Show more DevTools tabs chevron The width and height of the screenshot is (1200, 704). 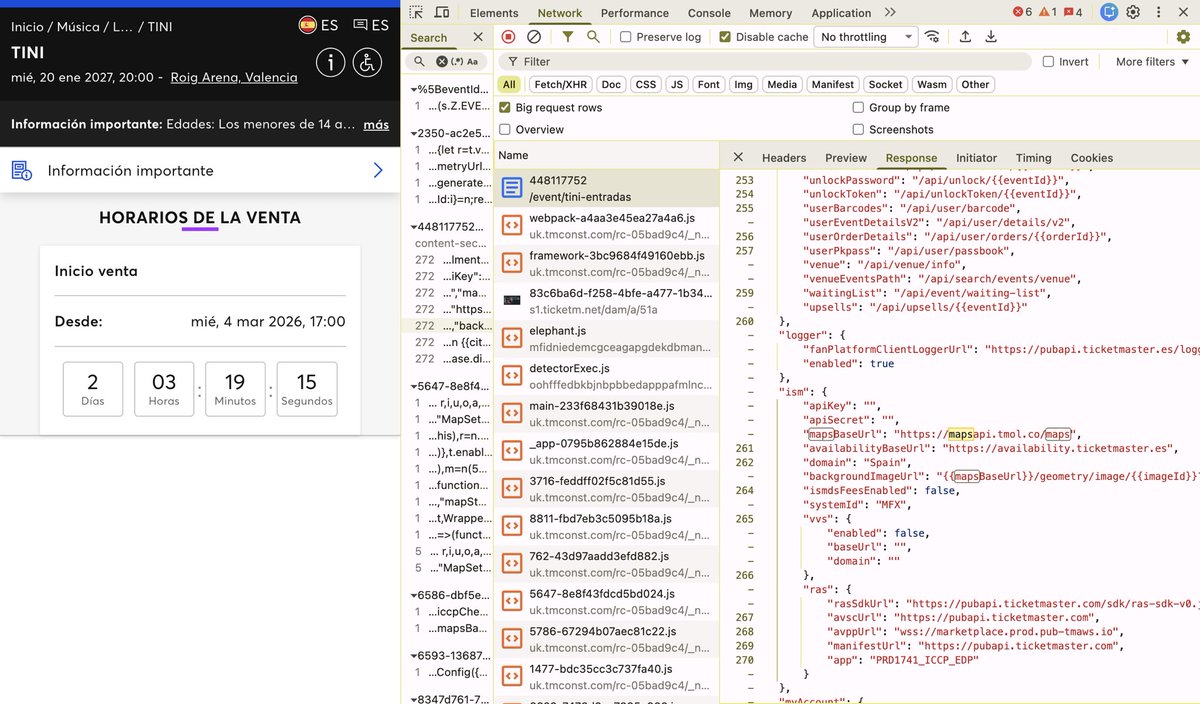pos(890,13)
